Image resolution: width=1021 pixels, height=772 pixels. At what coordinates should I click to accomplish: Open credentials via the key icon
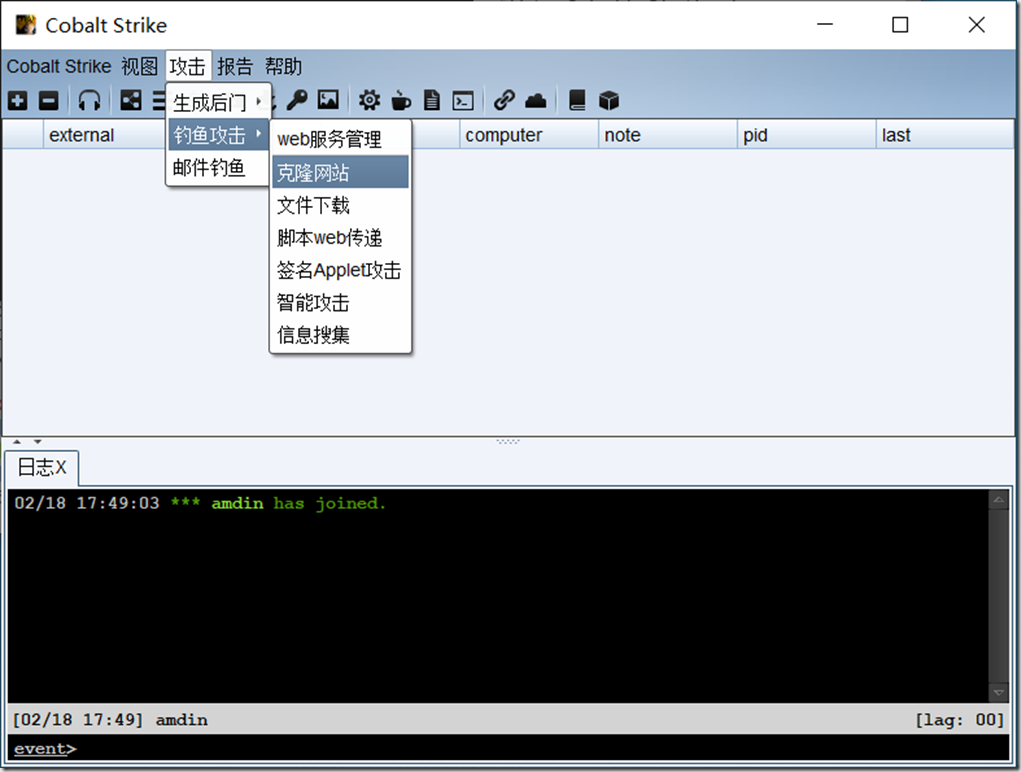[x=297, y=100]
